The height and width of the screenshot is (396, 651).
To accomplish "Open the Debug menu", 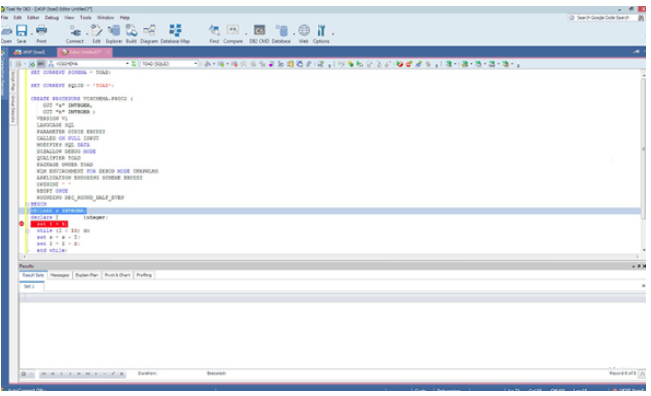I will (51, 17).
